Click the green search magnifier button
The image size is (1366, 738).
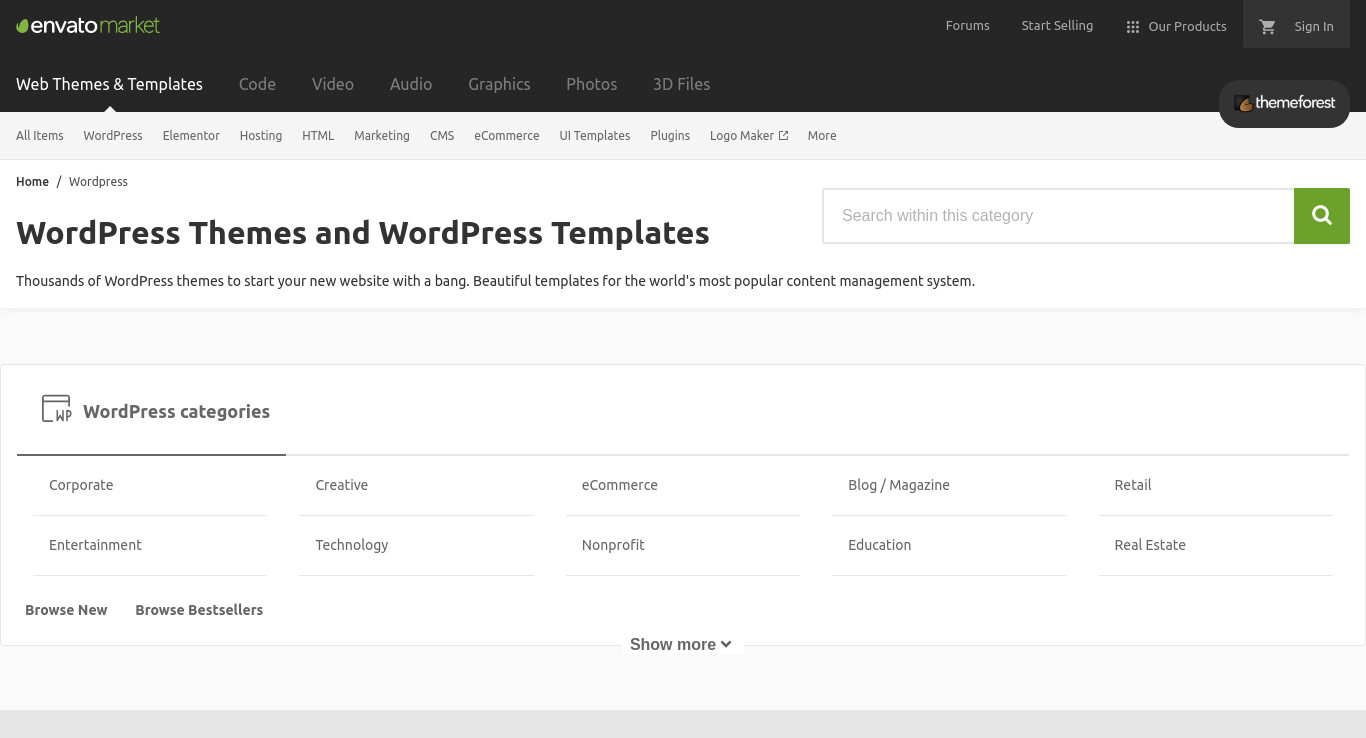click(1322, 215)
